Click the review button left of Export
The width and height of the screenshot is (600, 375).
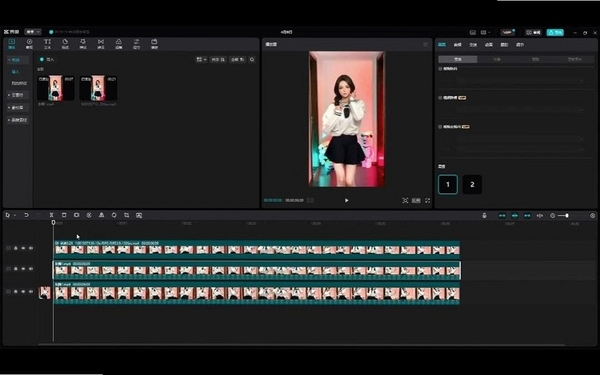click(x=534, y=33)
